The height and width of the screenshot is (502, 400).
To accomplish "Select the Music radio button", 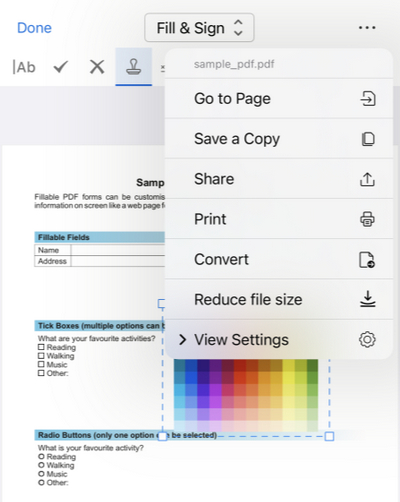I will click(41, 474).
